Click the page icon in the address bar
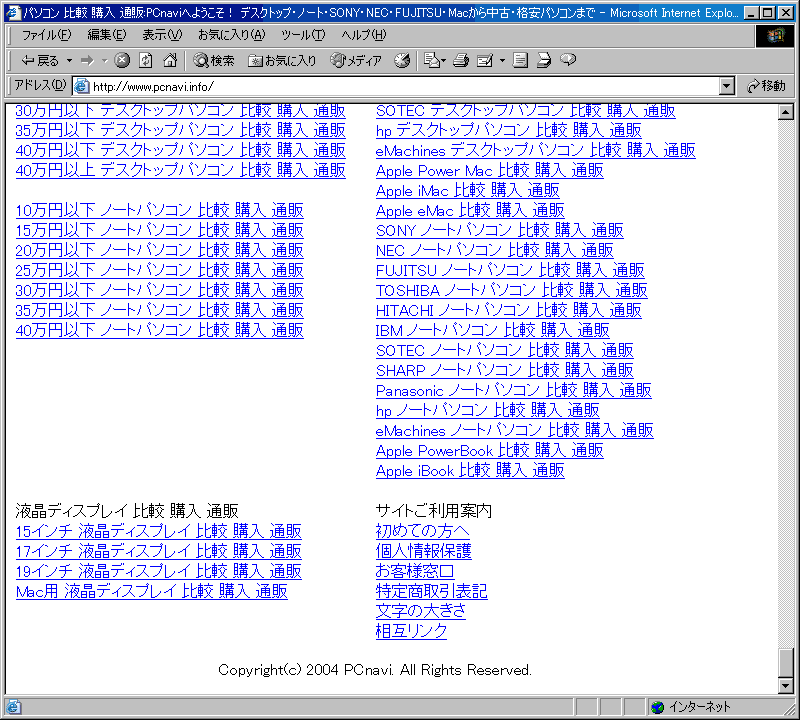This screenshot has width=800, height=720. coord(81,86)
